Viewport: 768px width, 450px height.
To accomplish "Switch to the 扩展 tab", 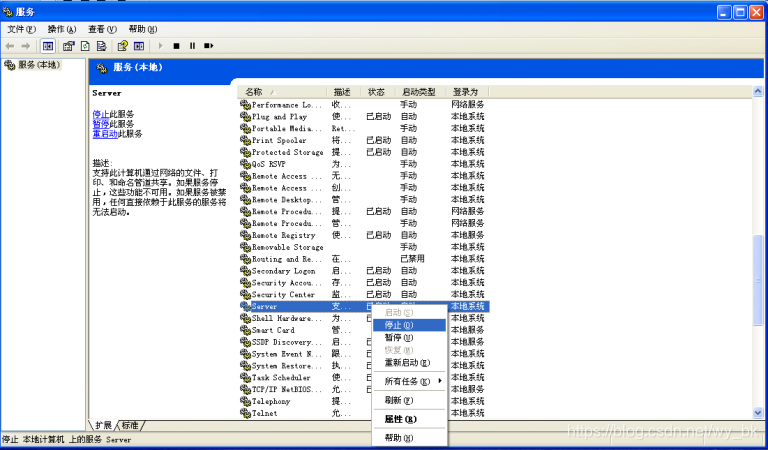I will pos(103,425).
